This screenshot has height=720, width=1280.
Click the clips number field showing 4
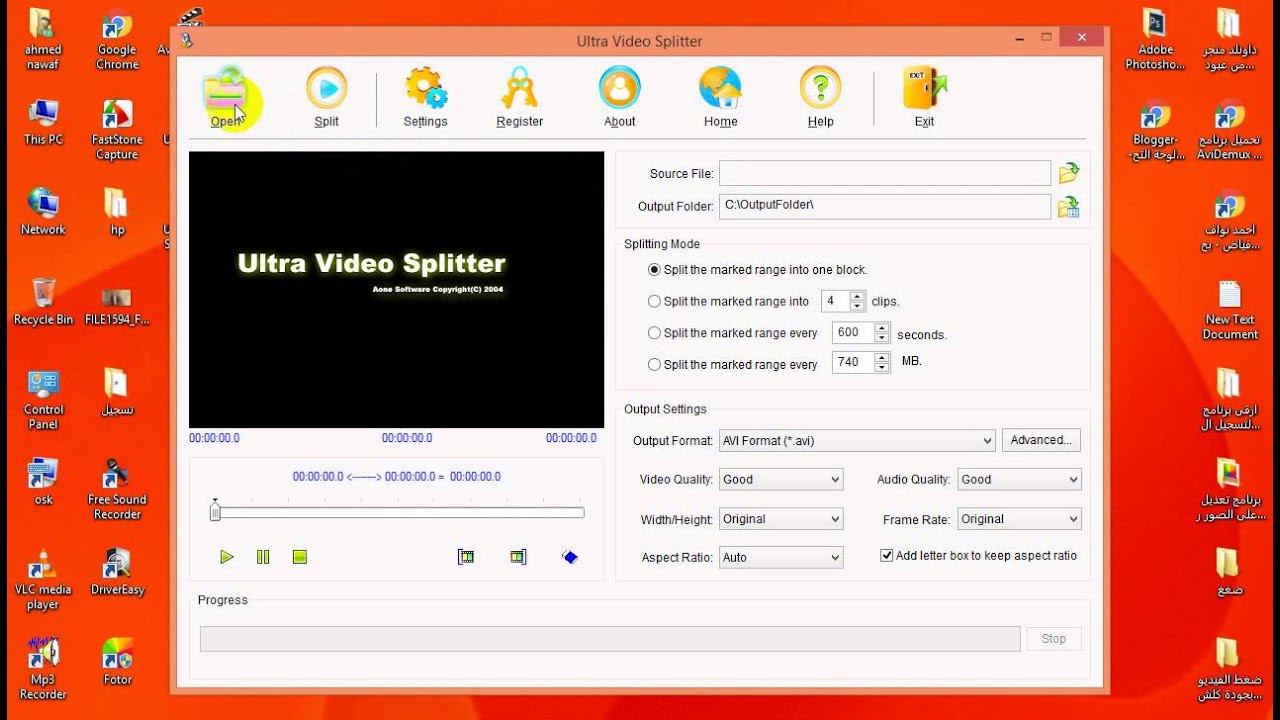(x=836, y=301)
